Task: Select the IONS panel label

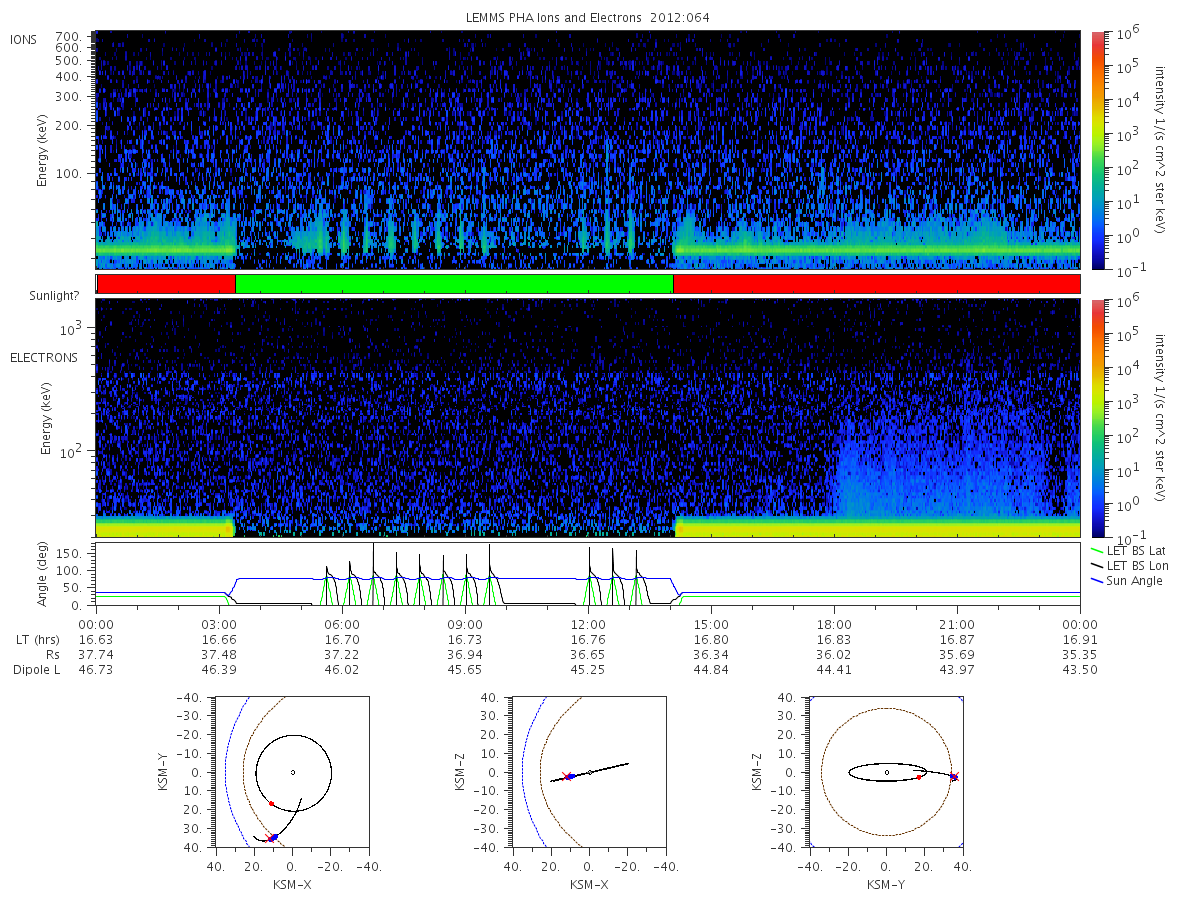Action: [x=24, y=40]
